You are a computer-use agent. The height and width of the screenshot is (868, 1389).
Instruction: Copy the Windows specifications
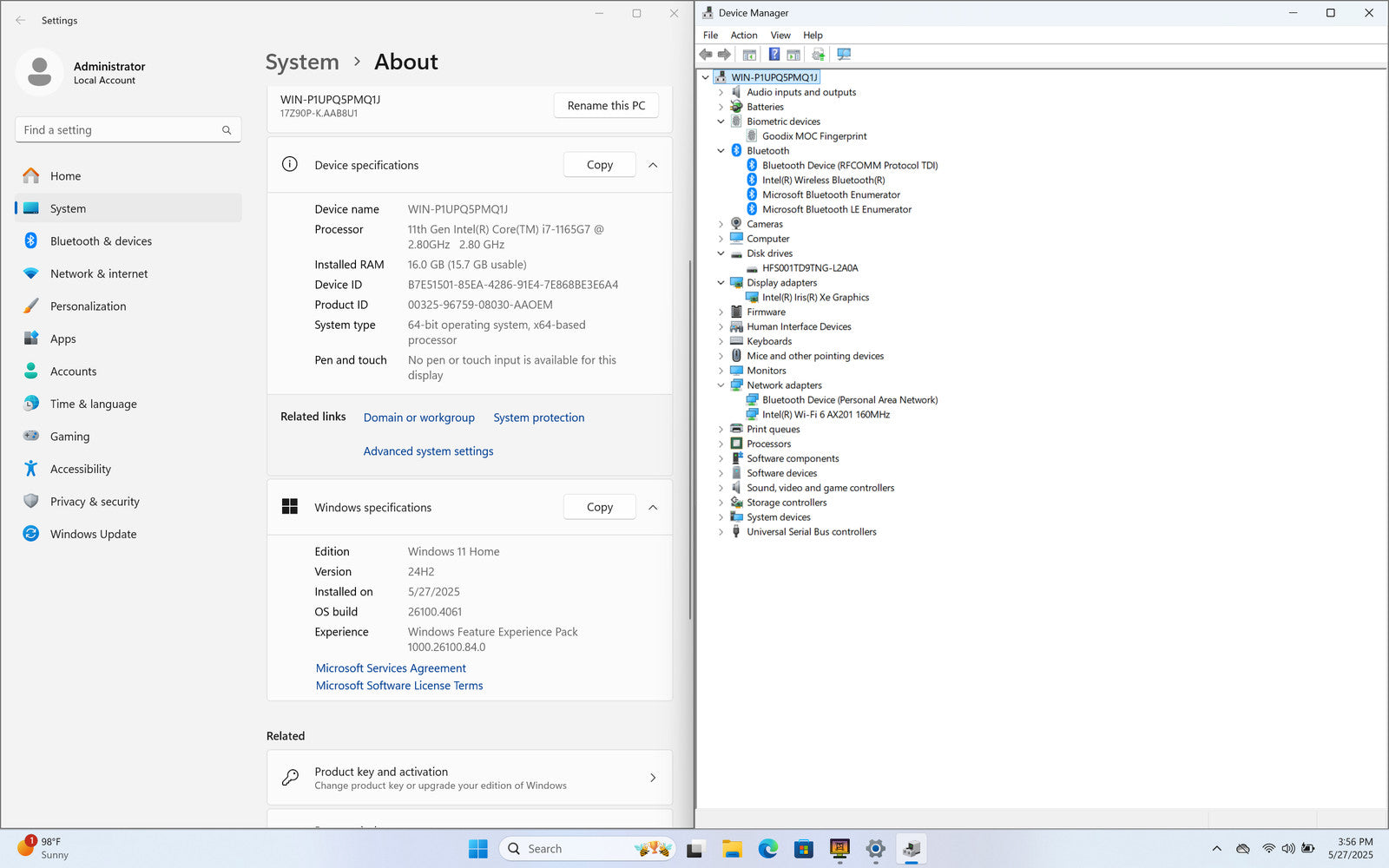600,508
